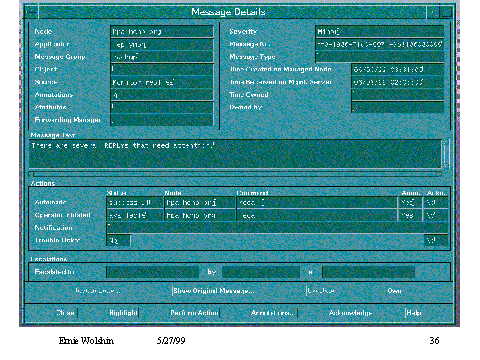Click the horizontal scrollbar below Message Text
Image resolution: width=480 pixels, height=360 pixels.
235,174
